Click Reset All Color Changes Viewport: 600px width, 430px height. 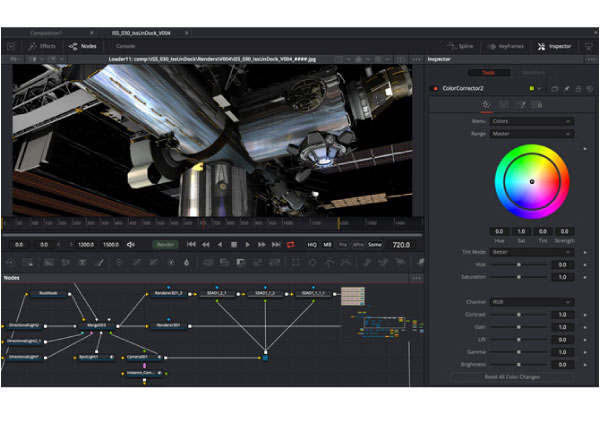tap(512, 377)
